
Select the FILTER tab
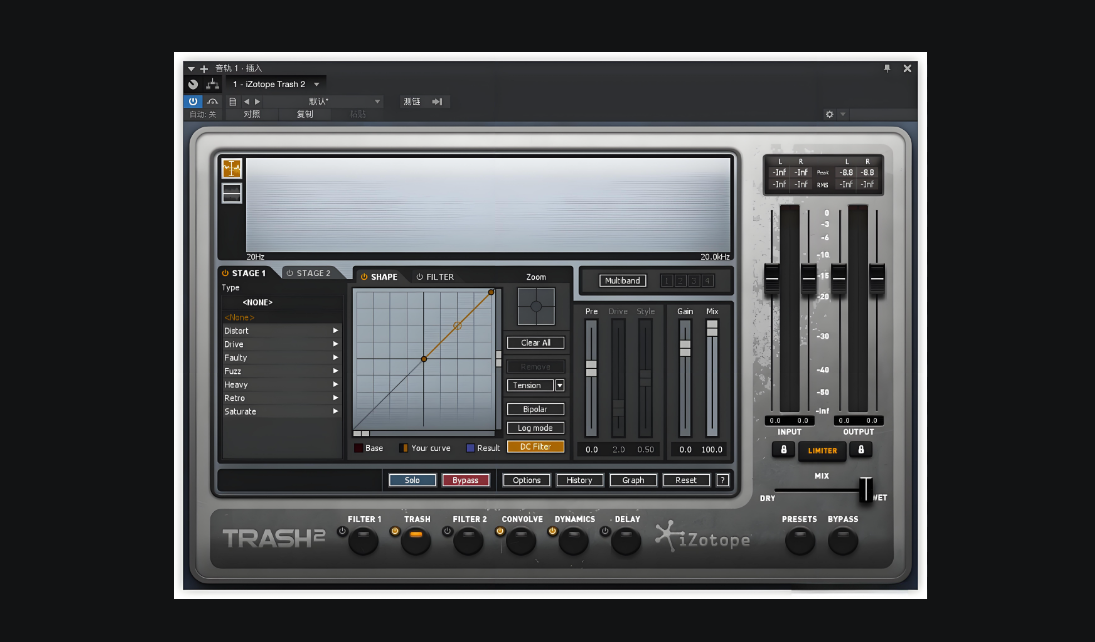[x=436, y=277]
